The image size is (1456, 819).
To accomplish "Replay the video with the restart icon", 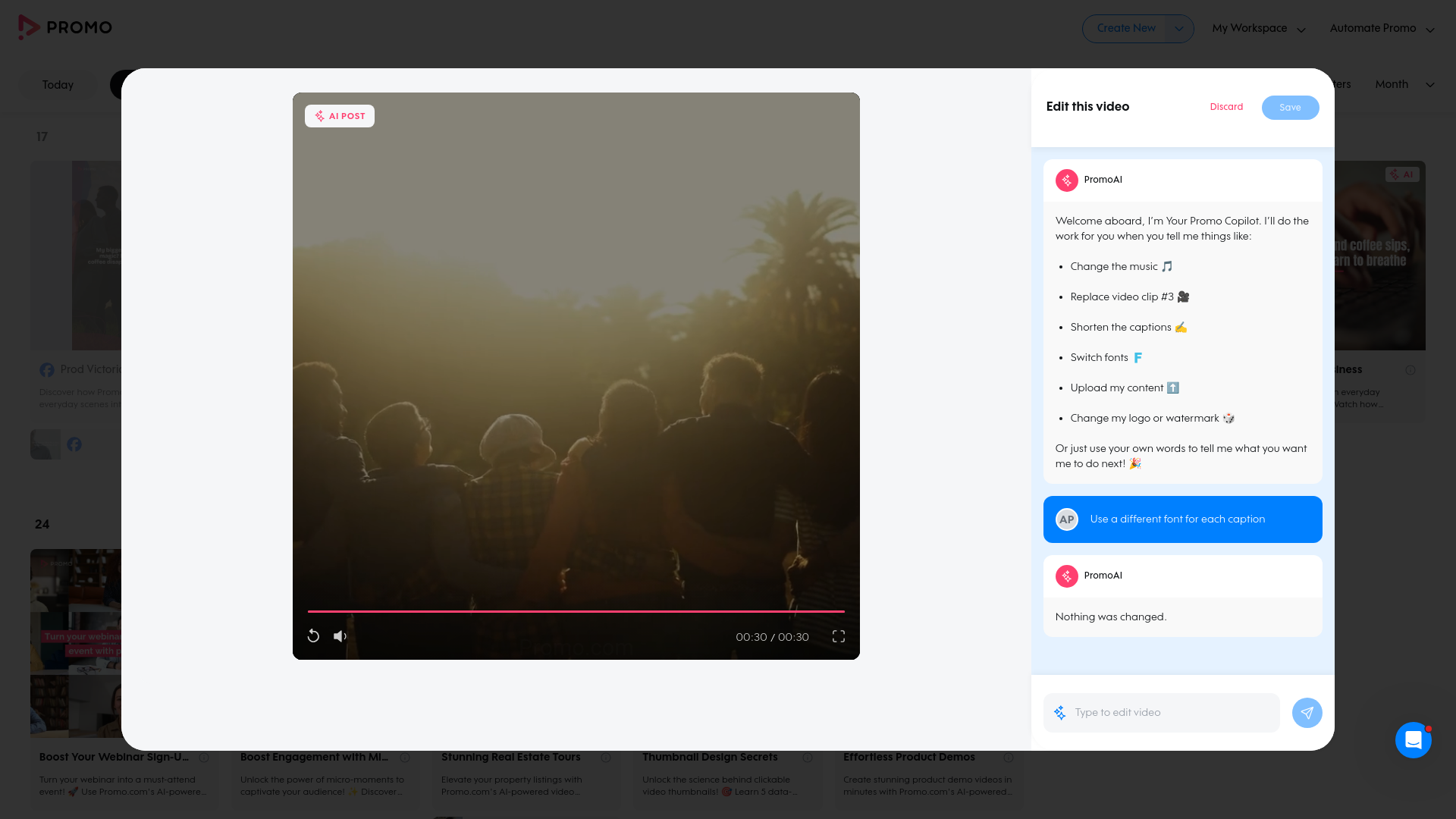I will (x=313, y=636).
